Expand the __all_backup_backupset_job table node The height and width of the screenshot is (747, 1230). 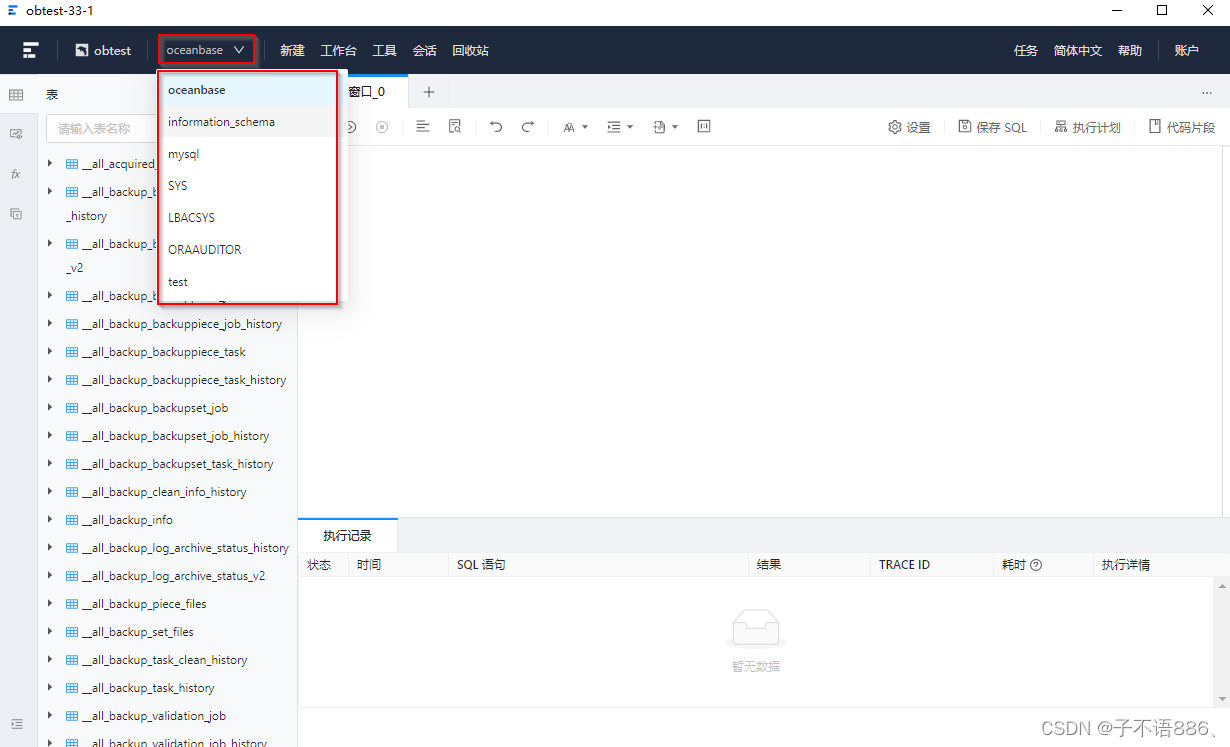(50, 408)
